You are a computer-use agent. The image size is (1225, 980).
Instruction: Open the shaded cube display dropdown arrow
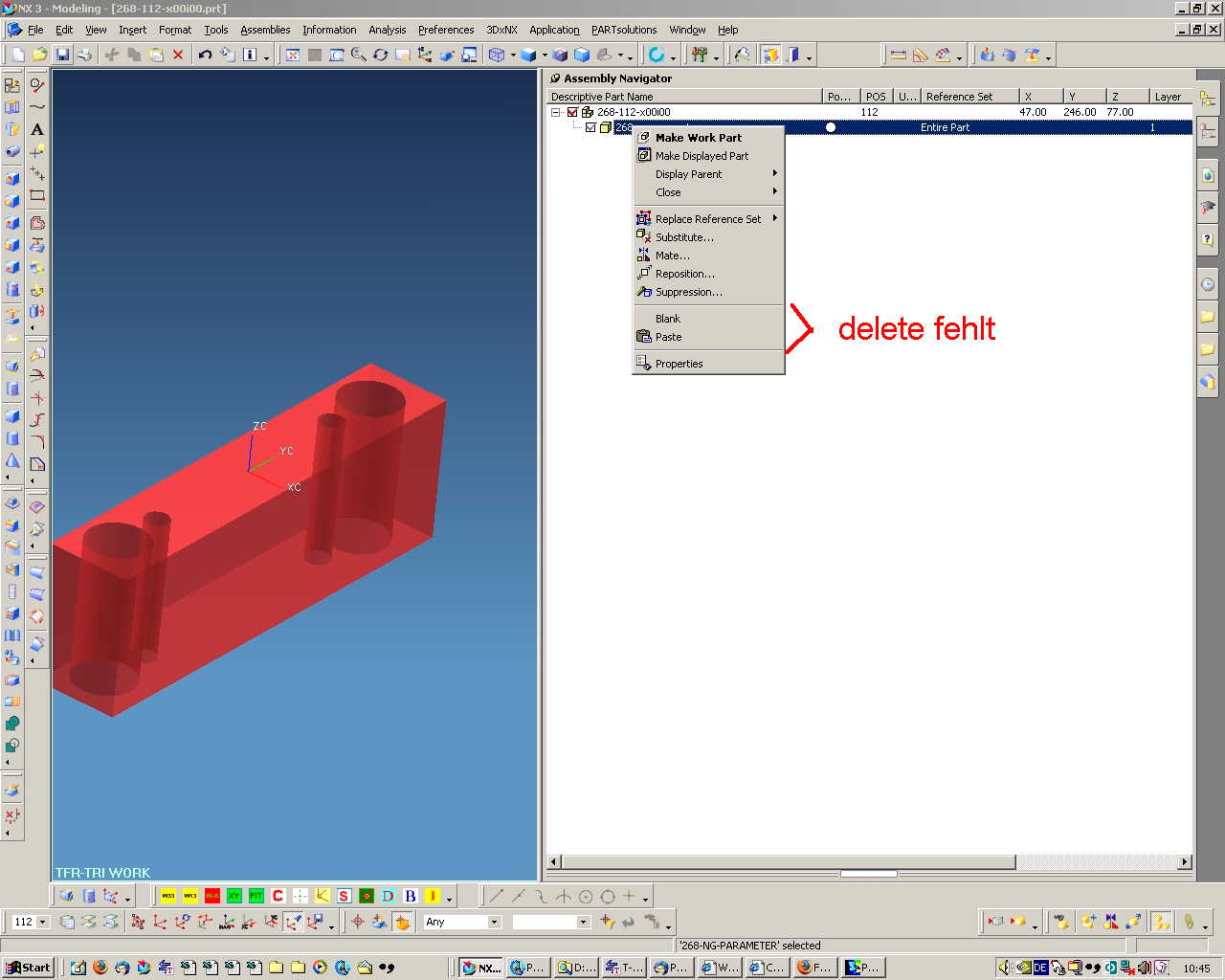545,56
